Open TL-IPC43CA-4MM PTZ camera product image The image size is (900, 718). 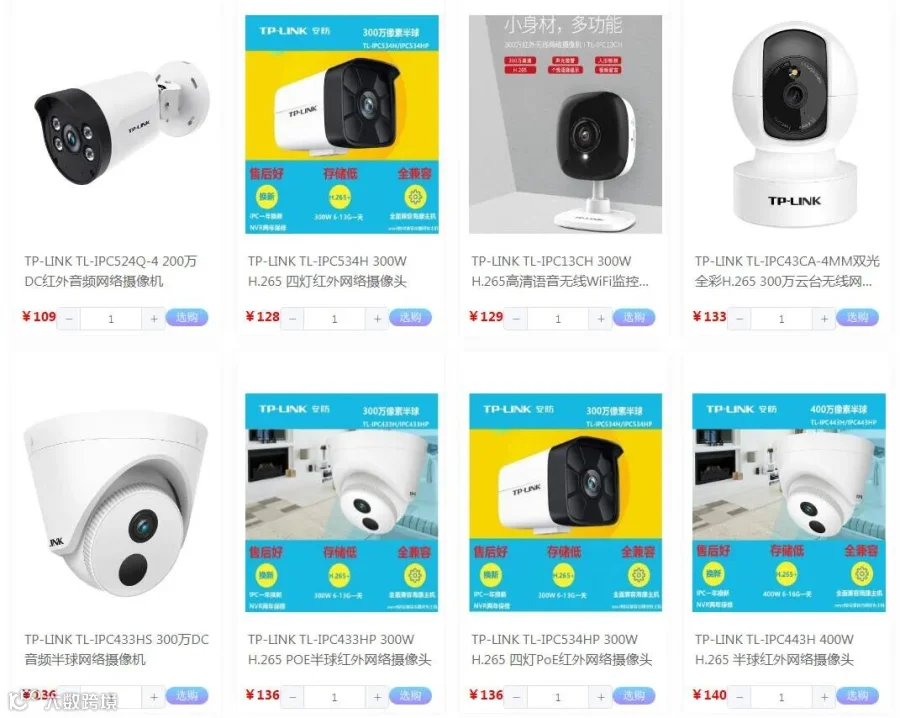tap(795, 124)
